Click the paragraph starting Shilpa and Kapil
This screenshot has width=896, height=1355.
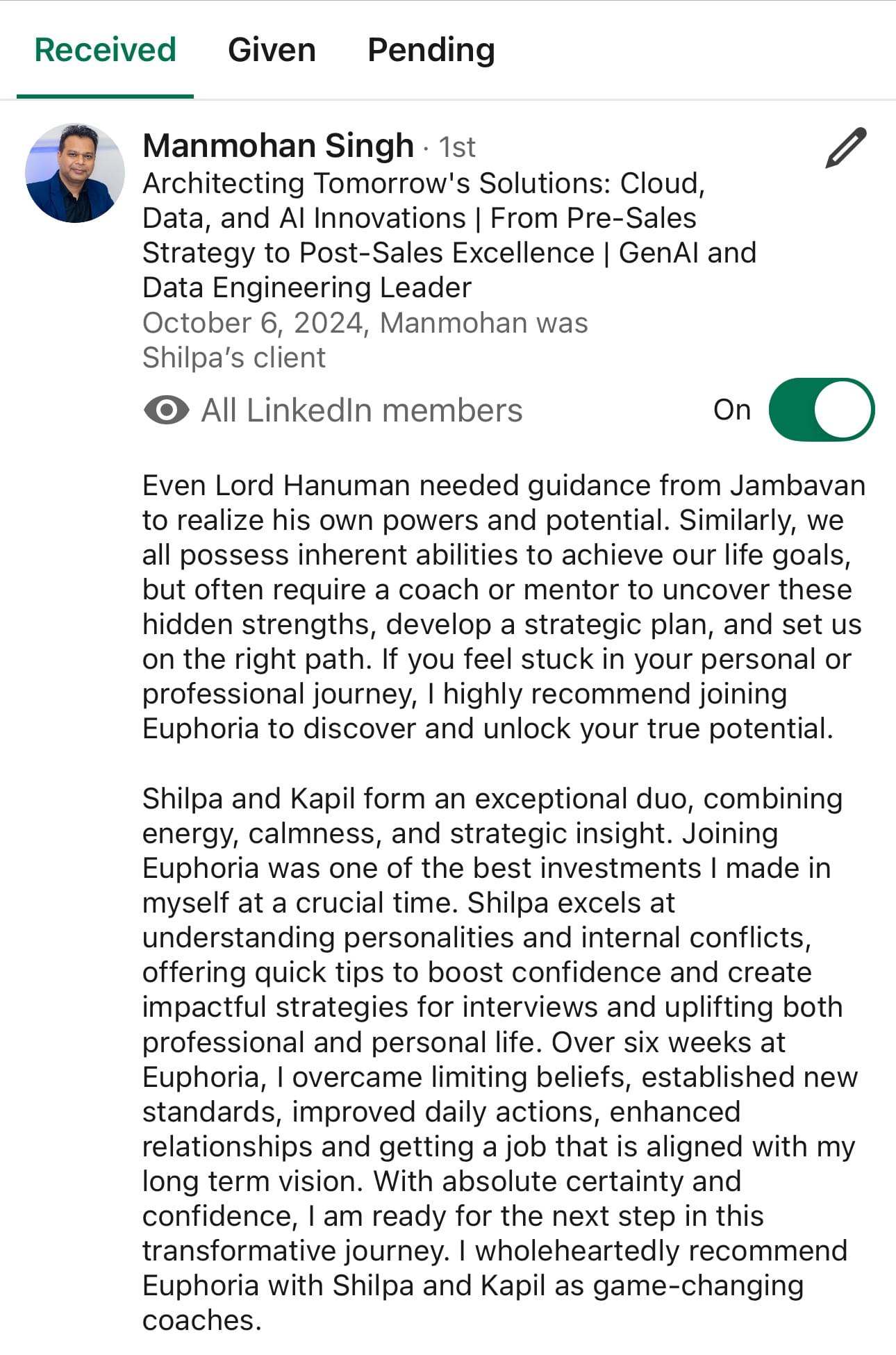coord(500,1059)
